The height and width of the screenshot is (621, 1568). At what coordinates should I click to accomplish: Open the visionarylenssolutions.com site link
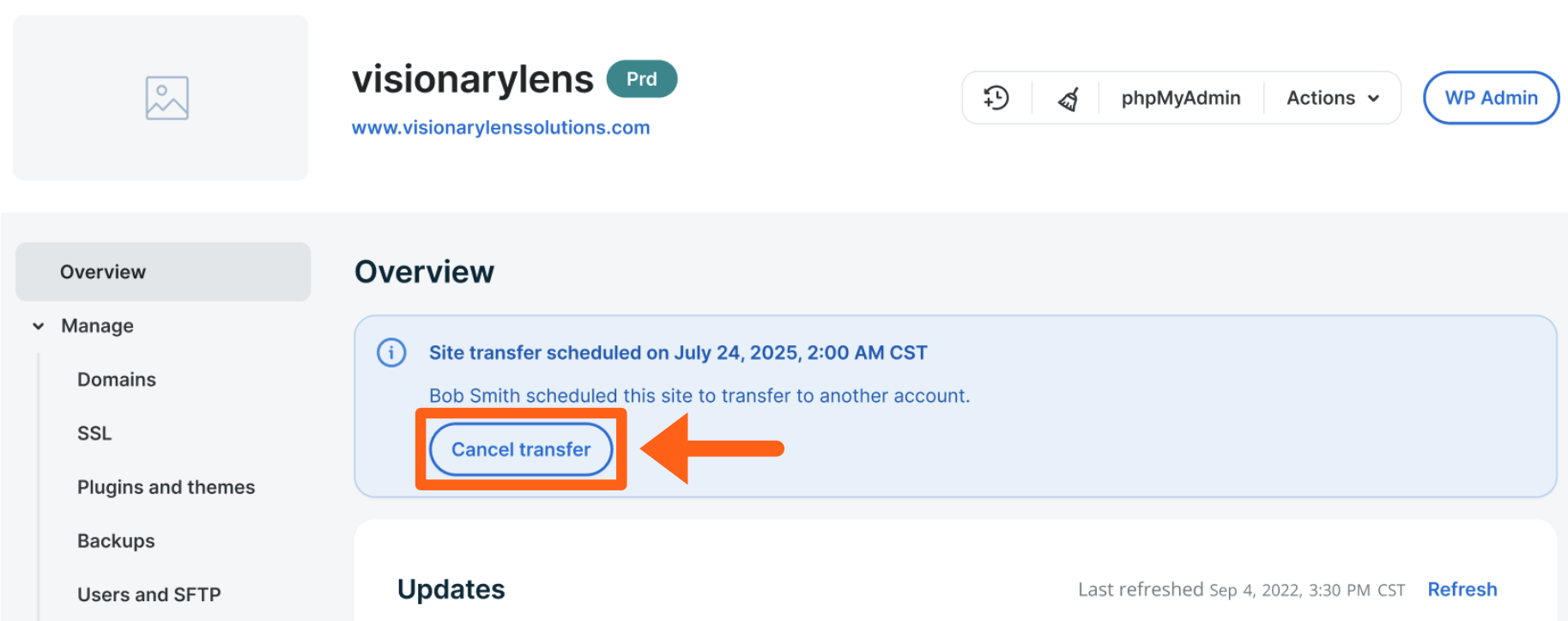point(500,128)
